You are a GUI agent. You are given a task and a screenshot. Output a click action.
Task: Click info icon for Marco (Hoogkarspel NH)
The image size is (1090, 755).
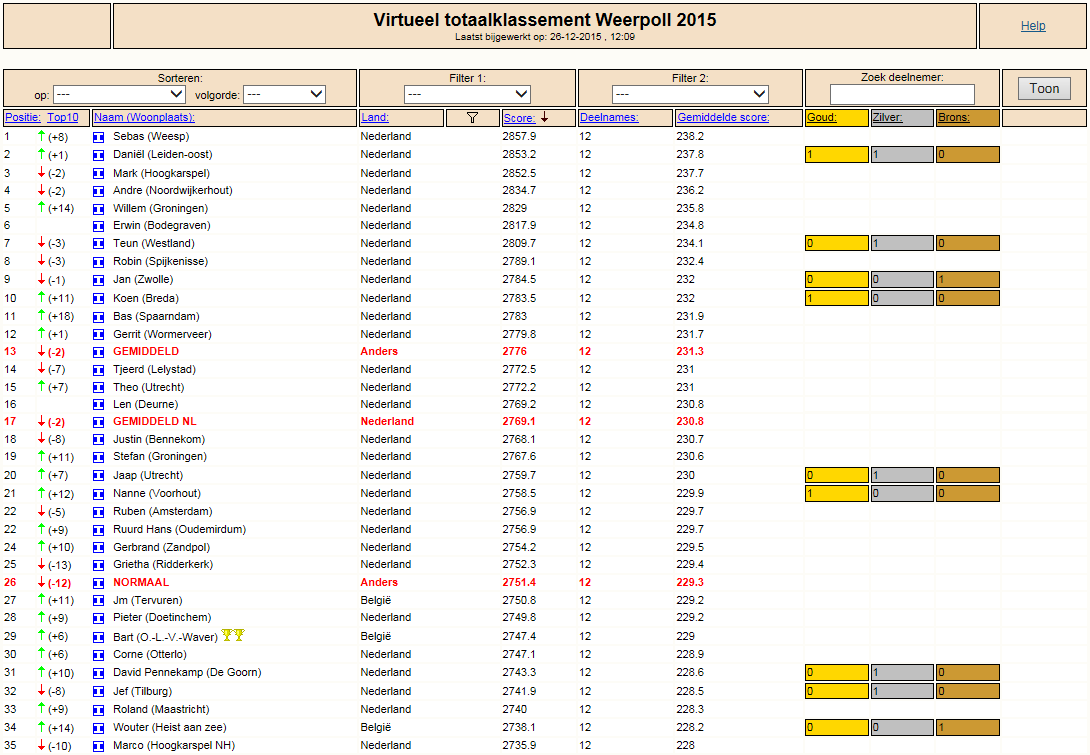point(99,746)
